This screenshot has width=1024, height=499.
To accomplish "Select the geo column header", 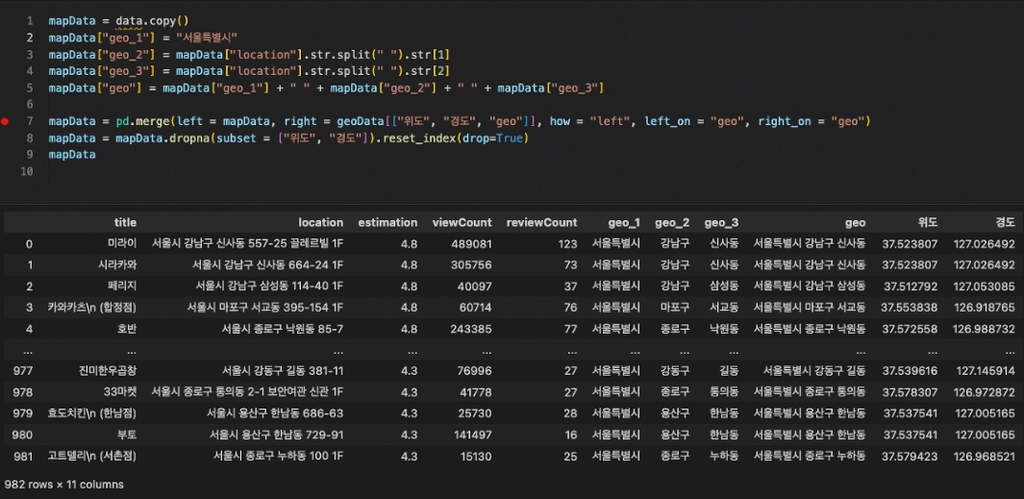I will 855,223.
